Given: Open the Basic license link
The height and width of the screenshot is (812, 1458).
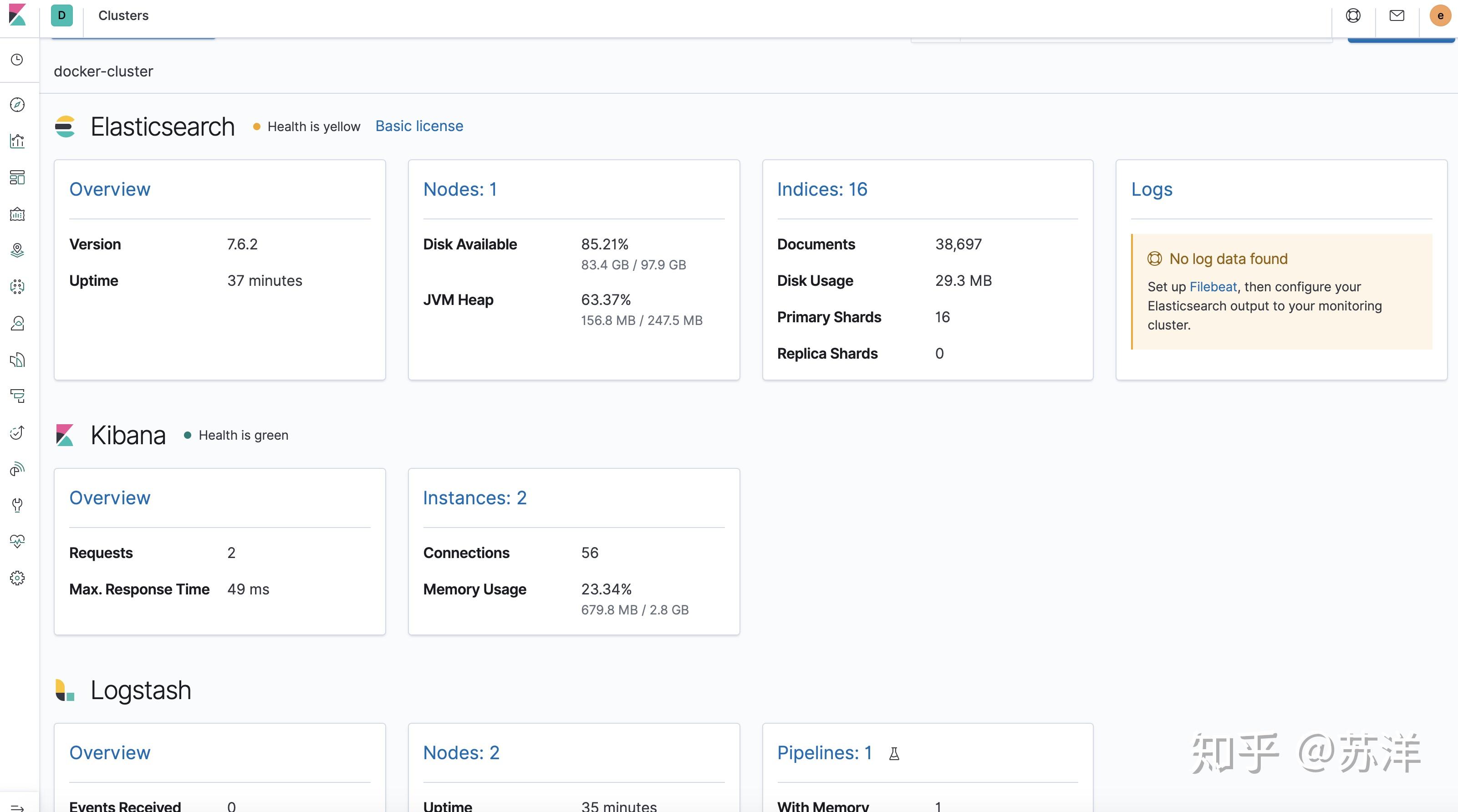Looking at the screenshot, I should [x=419, y=126].
